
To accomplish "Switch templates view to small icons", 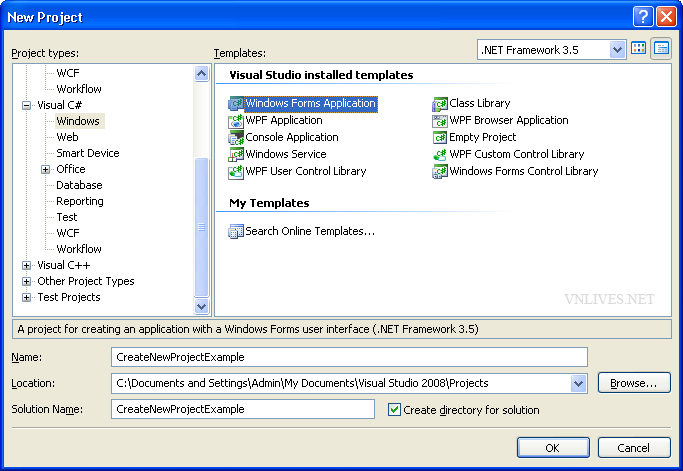I will 661,49.
